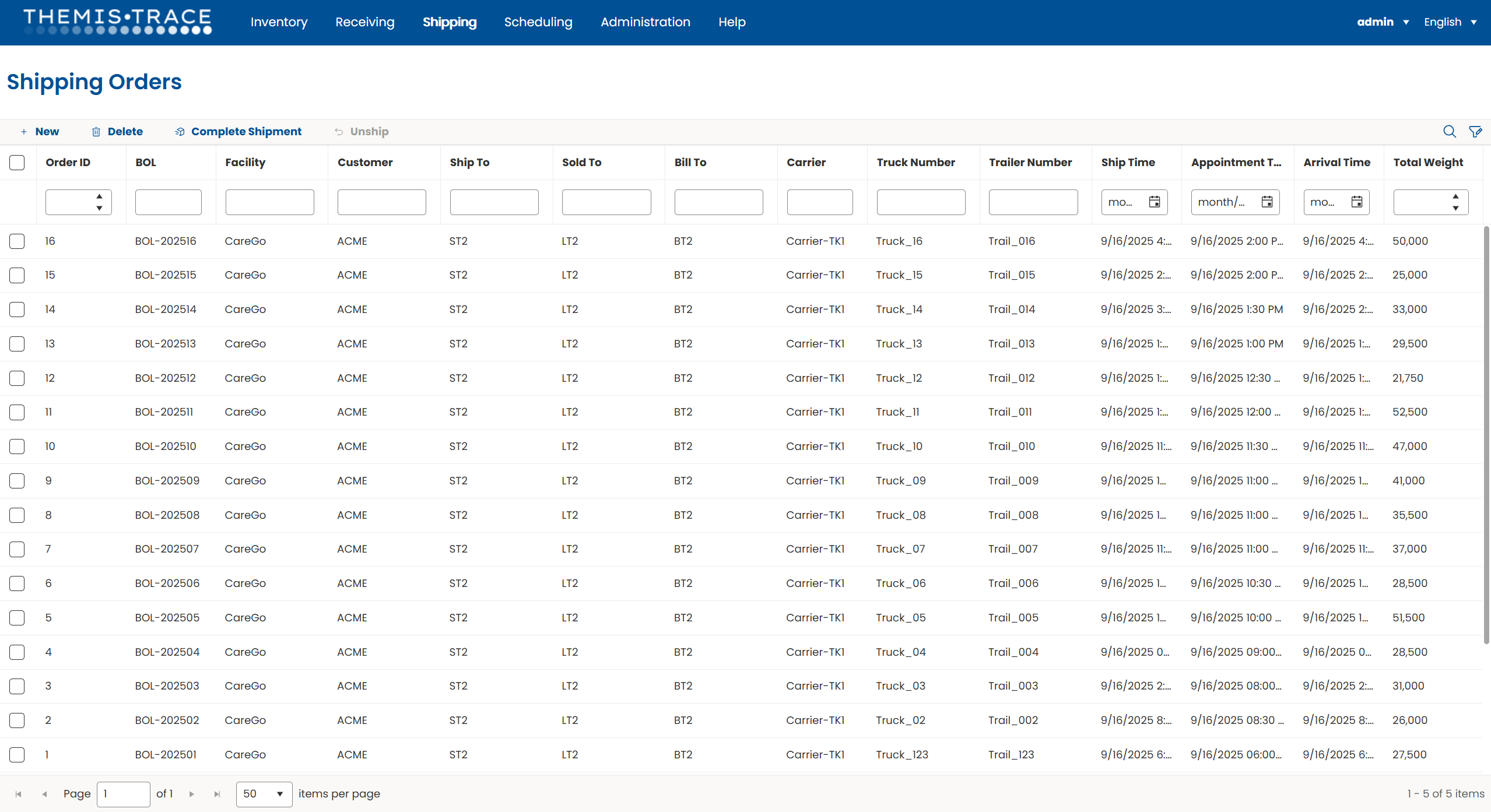Click the Complete Shipment icon
Image resolution: width=1491 pixels, height=812 pixels.
pos(179,131)
